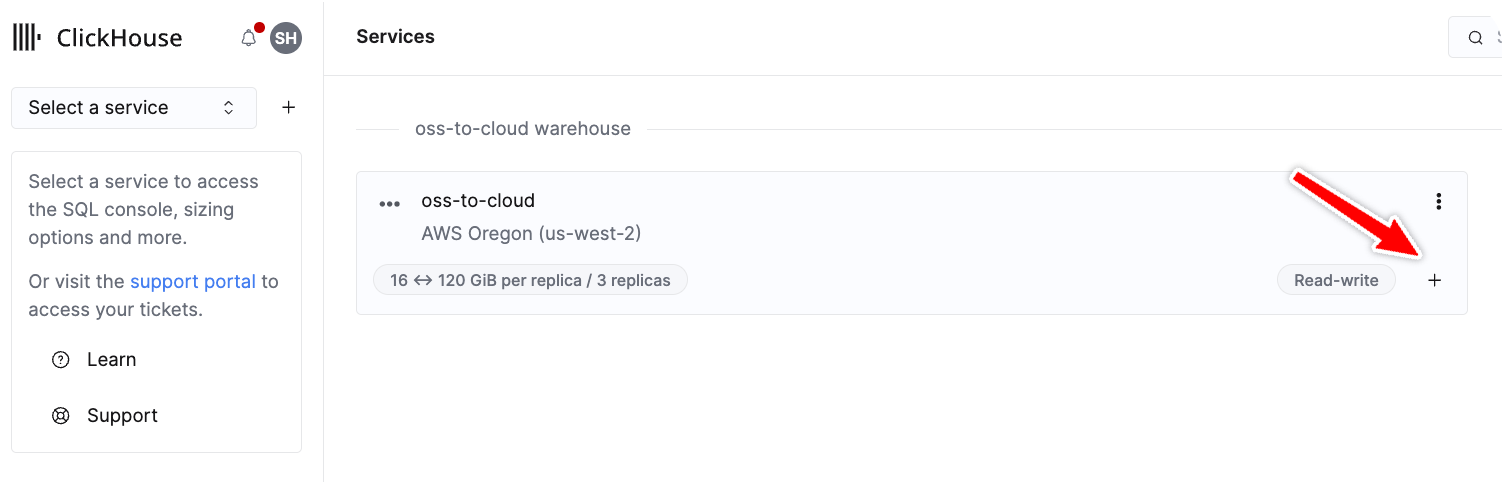1504x484 pixels.
Task: Click the sidebar SQL console help text
Action: (x=143, y=210)
